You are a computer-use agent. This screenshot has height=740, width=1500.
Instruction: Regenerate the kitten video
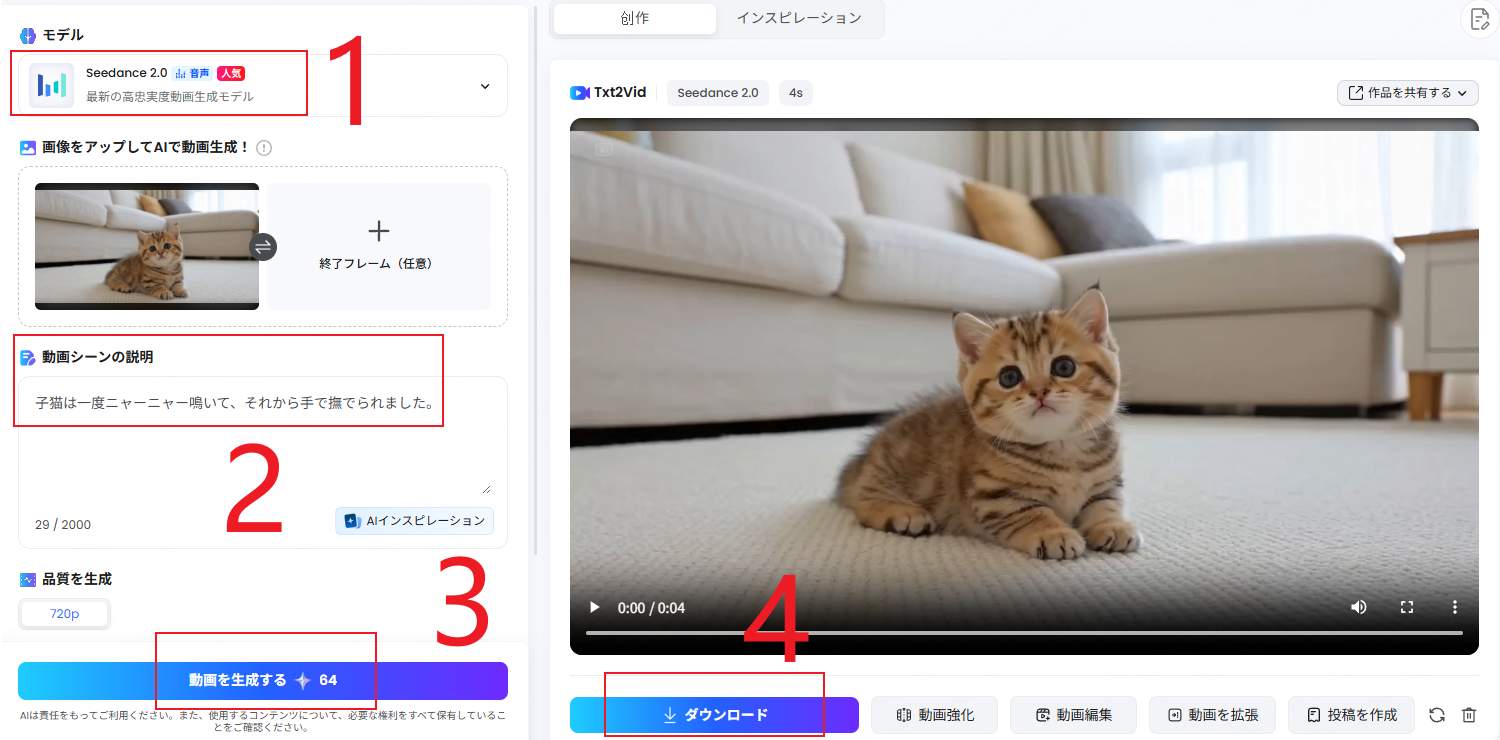(1437, 714)
